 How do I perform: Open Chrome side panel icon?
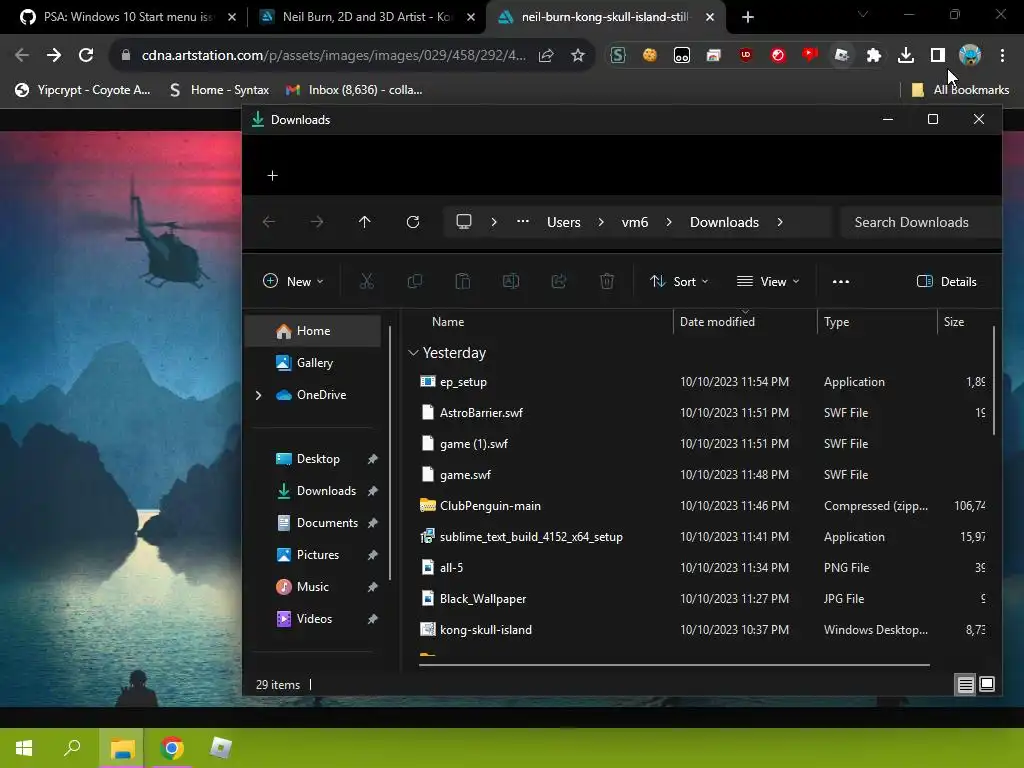coord(938,56)
